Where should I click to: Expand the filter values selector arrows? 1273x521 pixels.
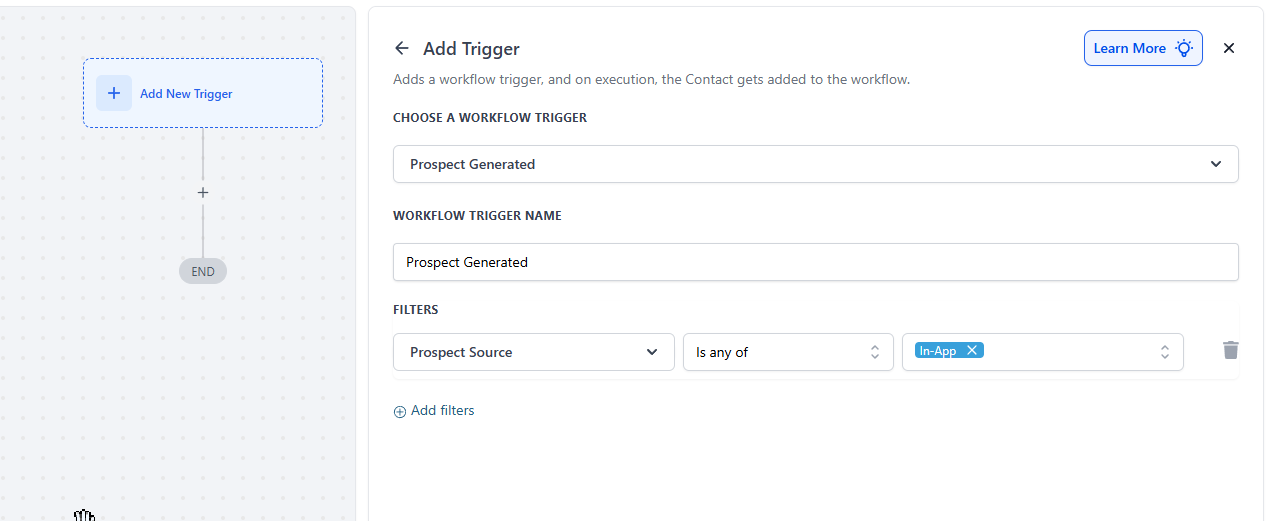click(x=1165, y=352)
